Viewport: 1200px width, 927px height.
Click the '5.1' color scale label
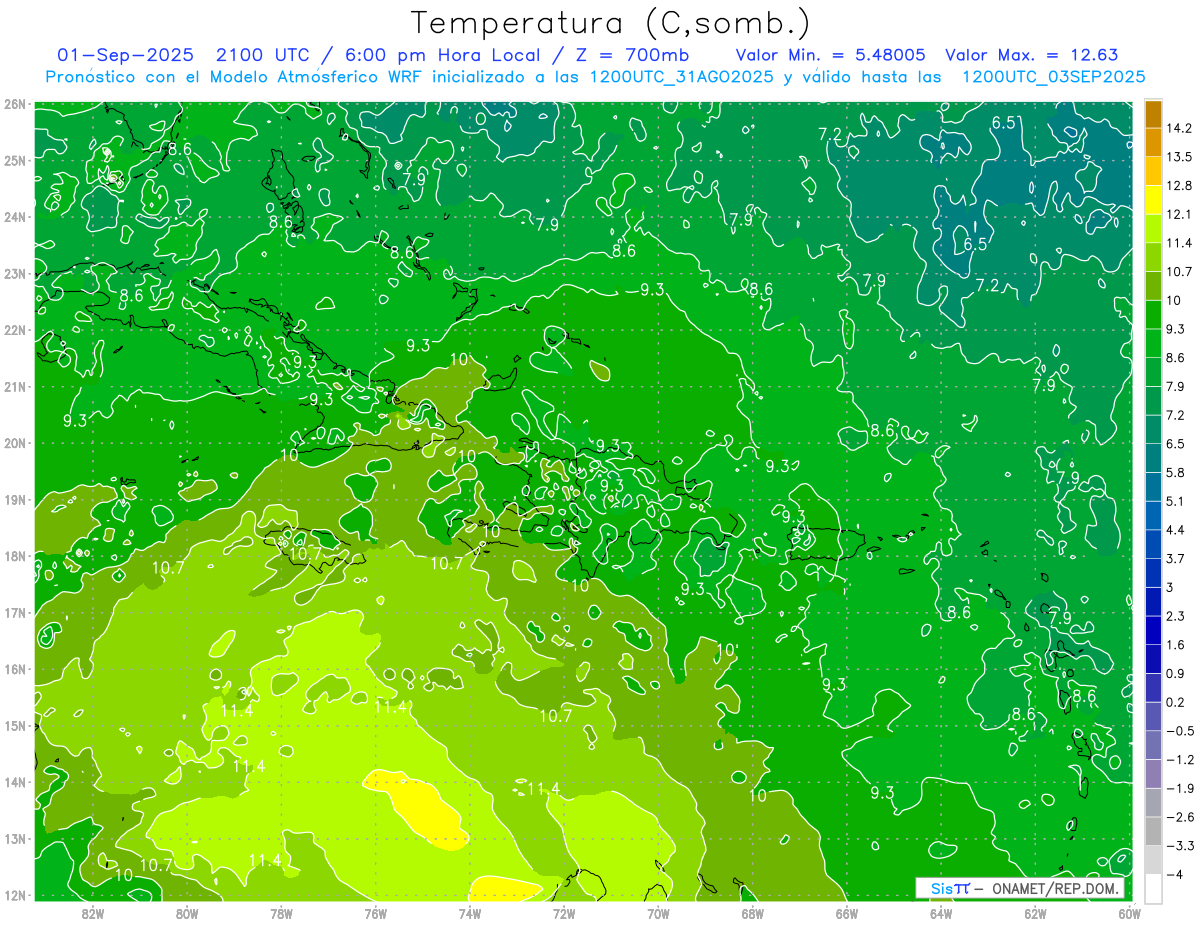tap(1176, 501)
